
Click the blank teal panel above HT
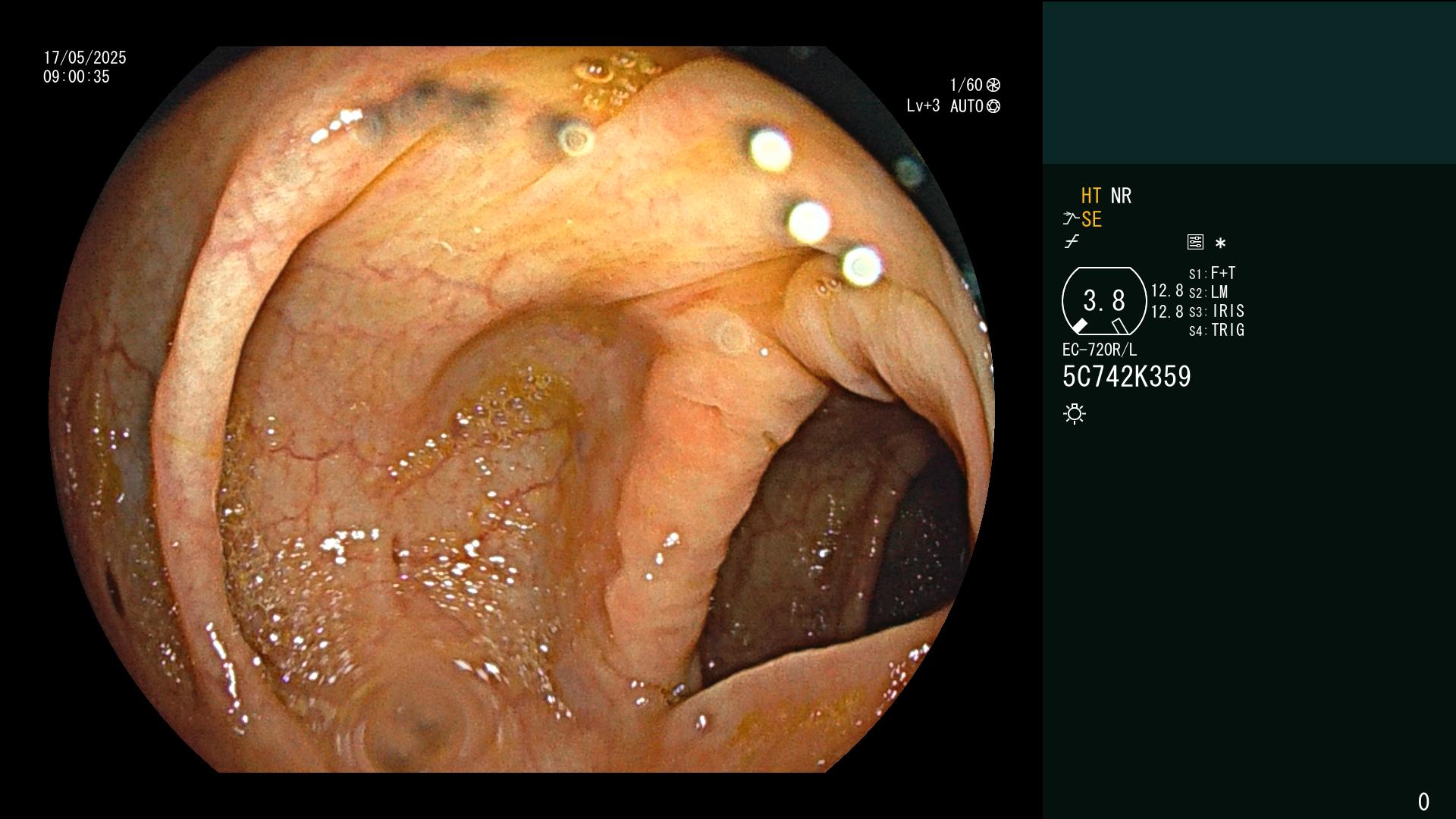pos(1249,83)
